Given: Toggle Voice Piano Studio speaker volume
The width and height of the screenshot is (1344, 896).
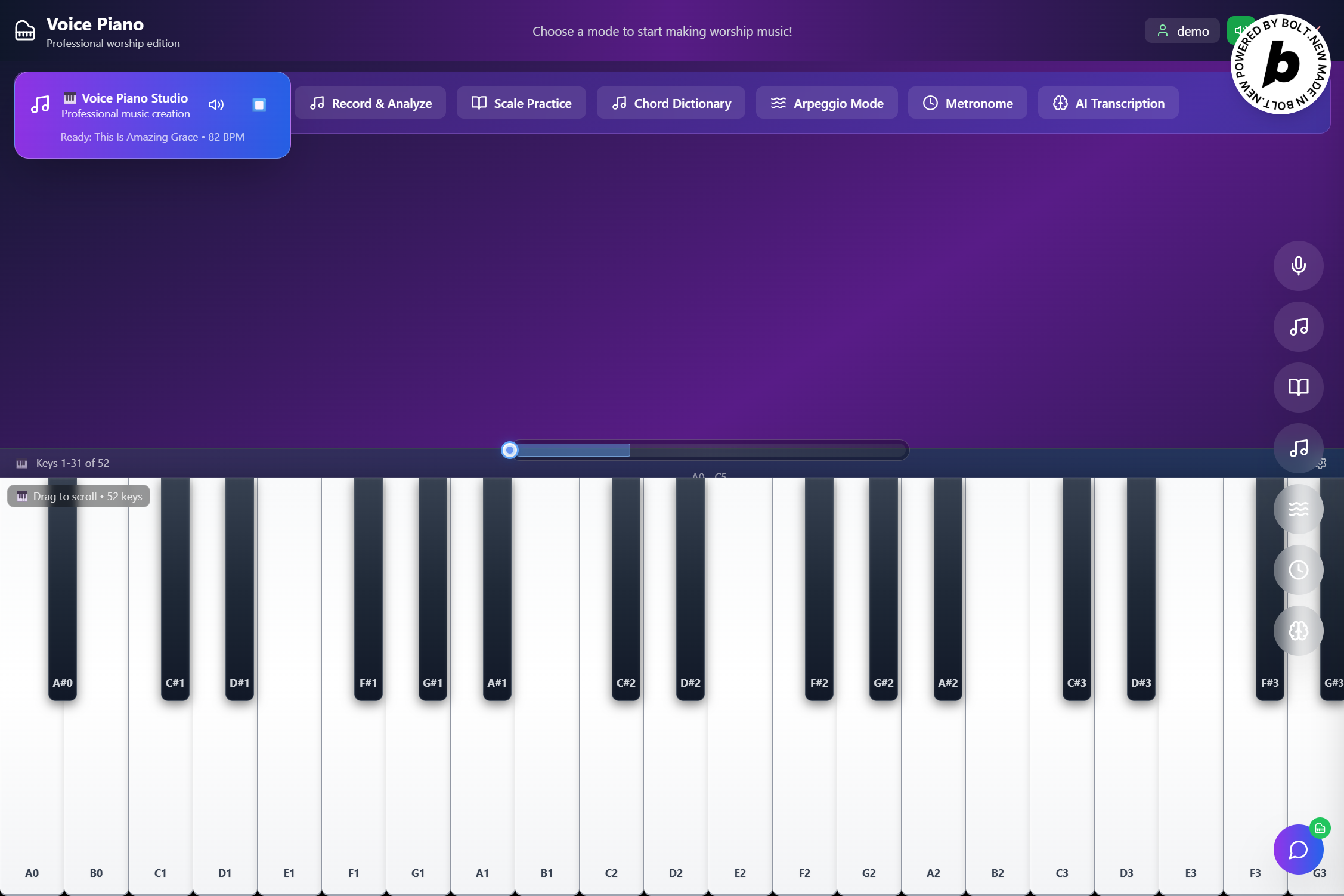Looking at the screenshot, I should pos(216,105).
